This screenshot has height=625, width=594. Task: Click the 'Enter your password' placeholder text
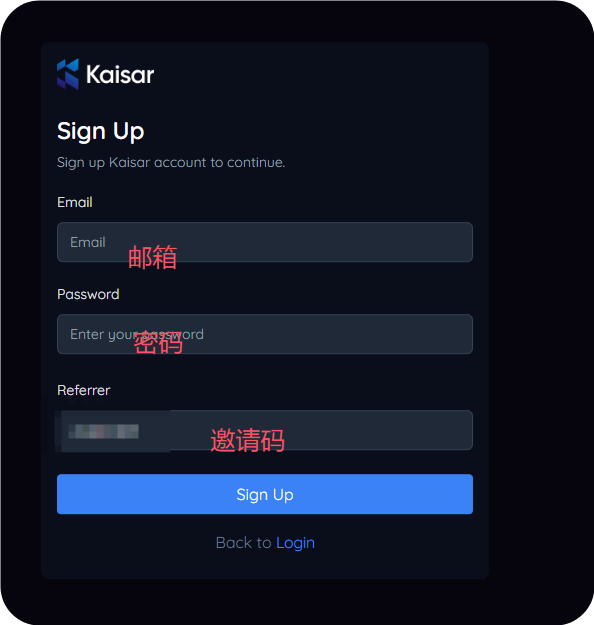point(137,334)
